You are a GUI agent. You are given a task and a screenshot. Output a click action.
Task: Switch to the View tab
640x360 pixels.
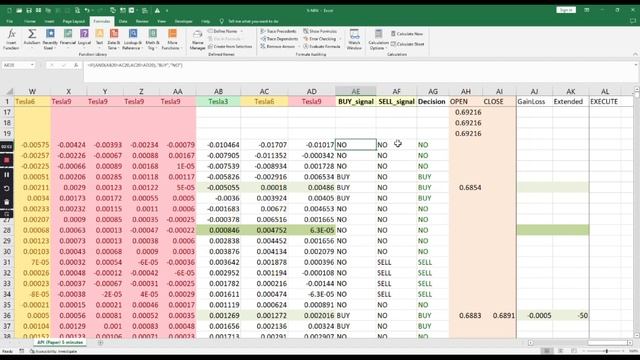(x=162, y=21)
